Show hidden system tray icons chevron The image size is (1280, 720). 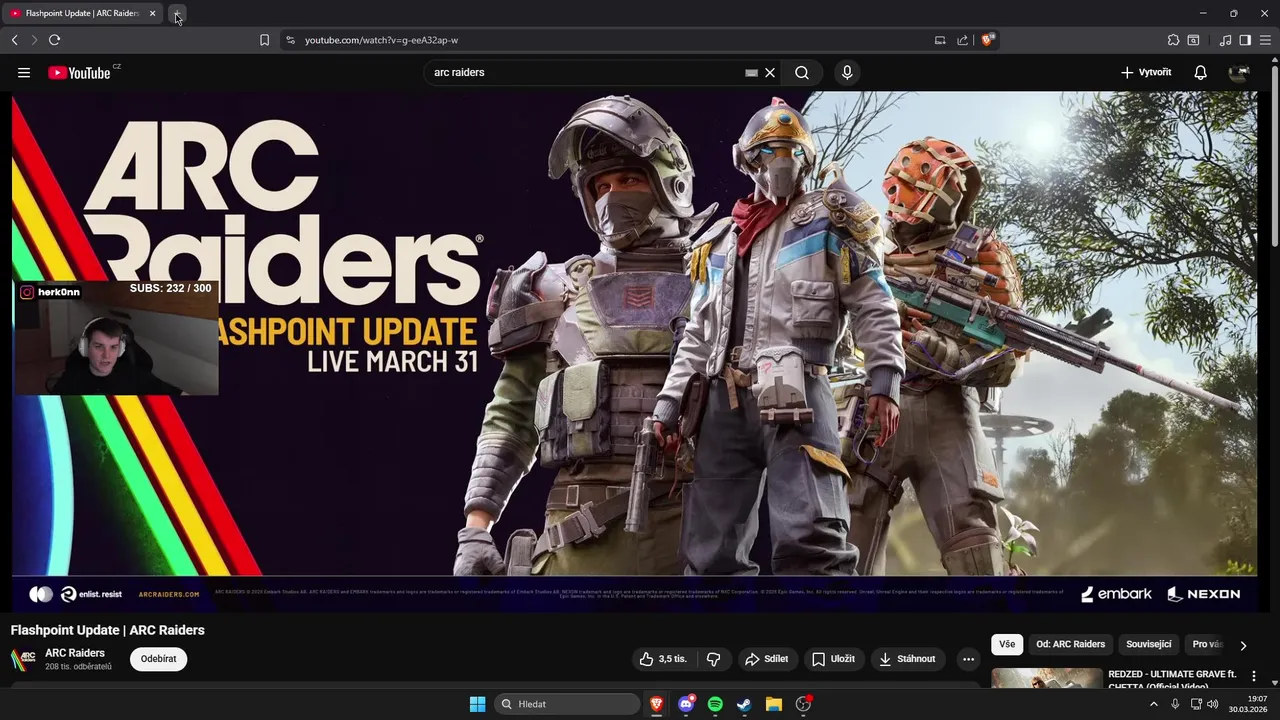1153,704
